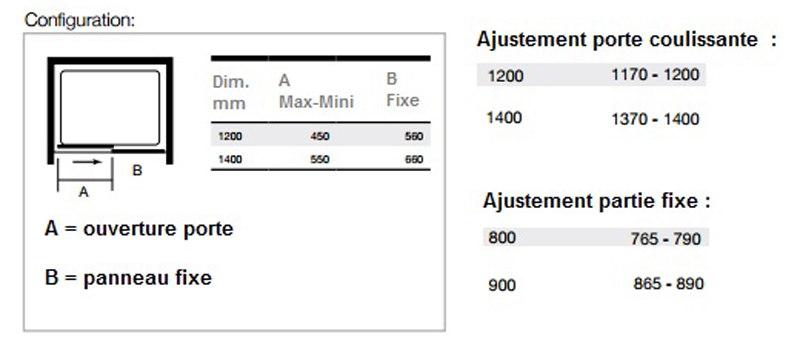Click the 1400 row in dimension table
800x360 pixels.
(320, 159)
